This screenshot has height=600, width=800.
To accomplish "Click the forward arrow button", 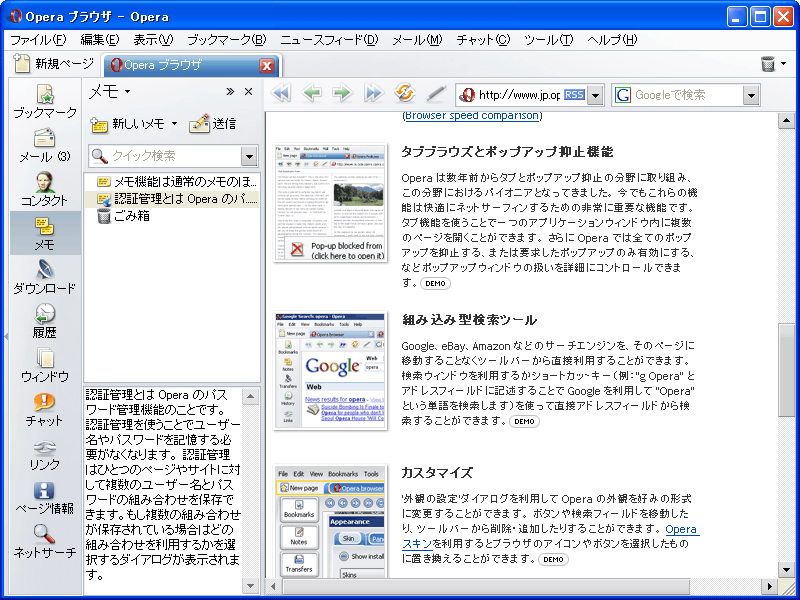I will point(342,93).
